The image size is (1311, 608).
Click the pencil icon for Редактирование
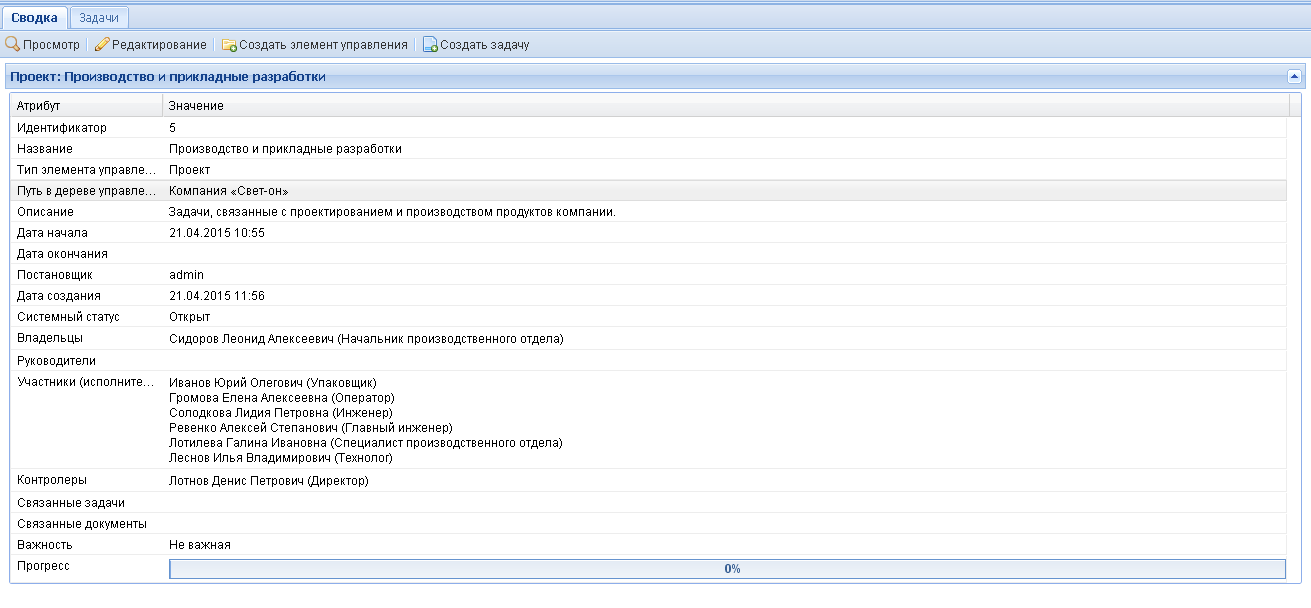(101, 45)
